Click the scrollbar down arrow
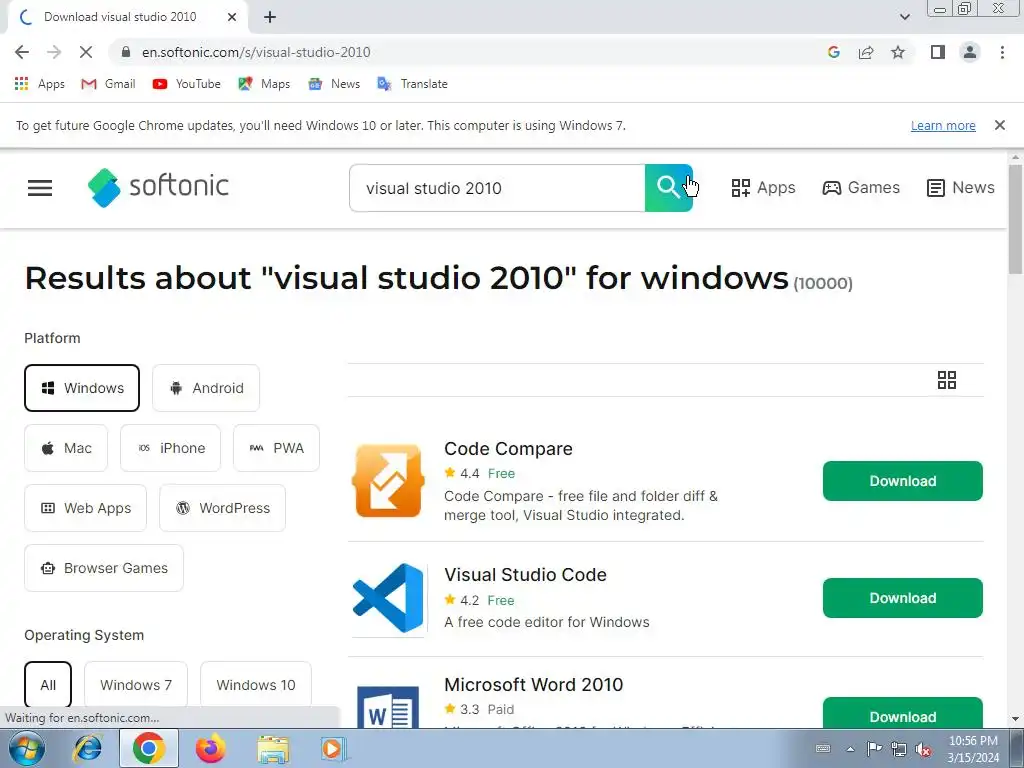This screenshot has height=768, width=1024. click(x=1016, y=719)
